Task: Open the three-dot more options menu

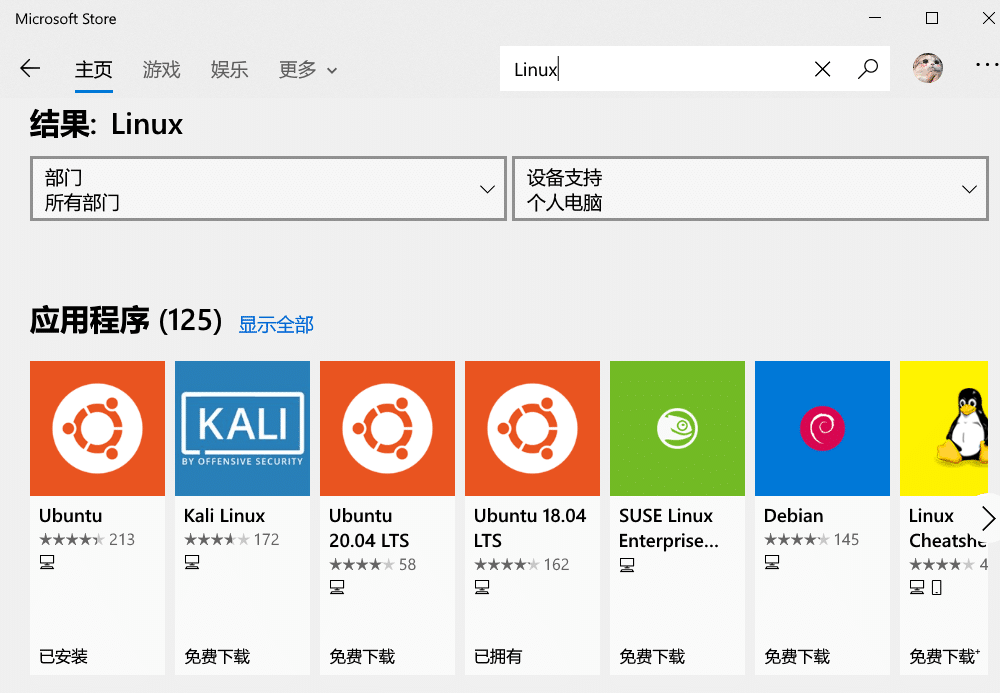Action: pyautogui.click(x=987, y=65)
